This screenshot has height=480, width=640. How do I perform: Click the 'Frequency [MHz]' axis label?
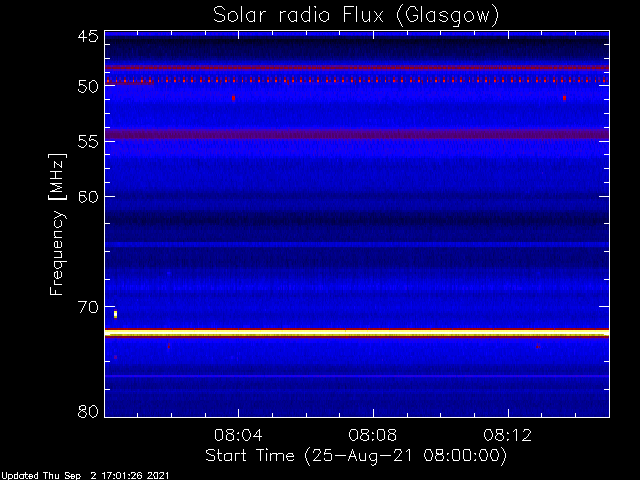[58, 223]
